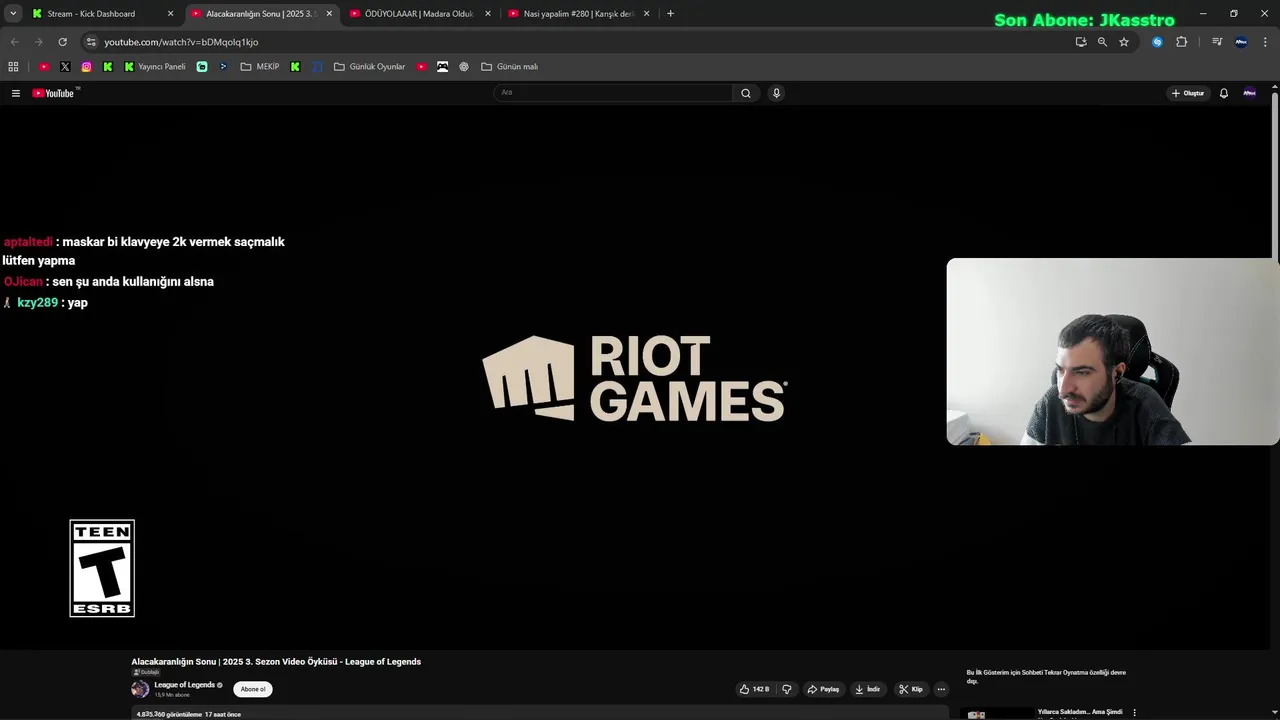Open the apps grid in bookmarks bar
This screenshot has height=720, width=1280.
click(13, 67)
